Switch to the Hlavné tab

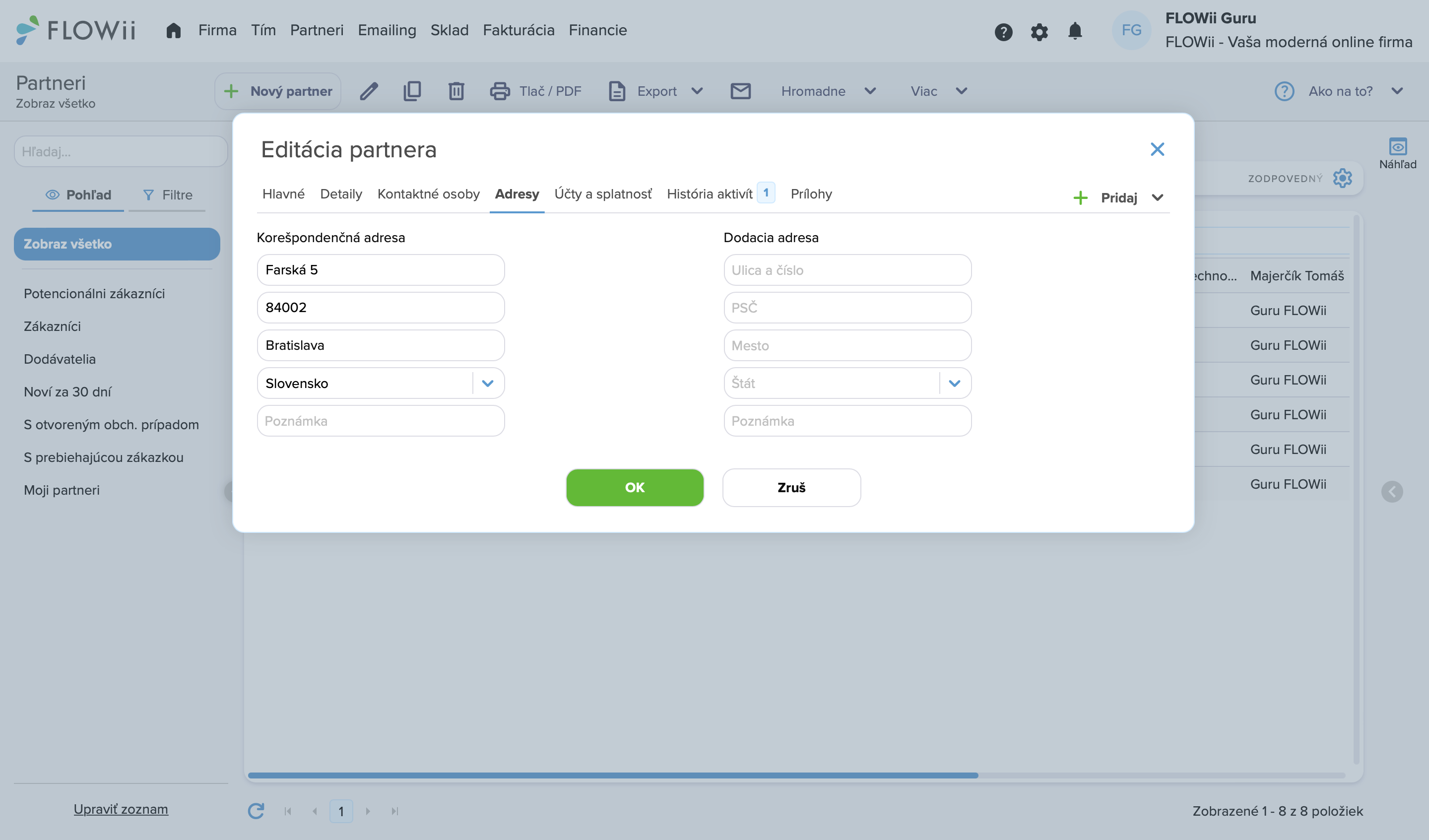point(283,194)
